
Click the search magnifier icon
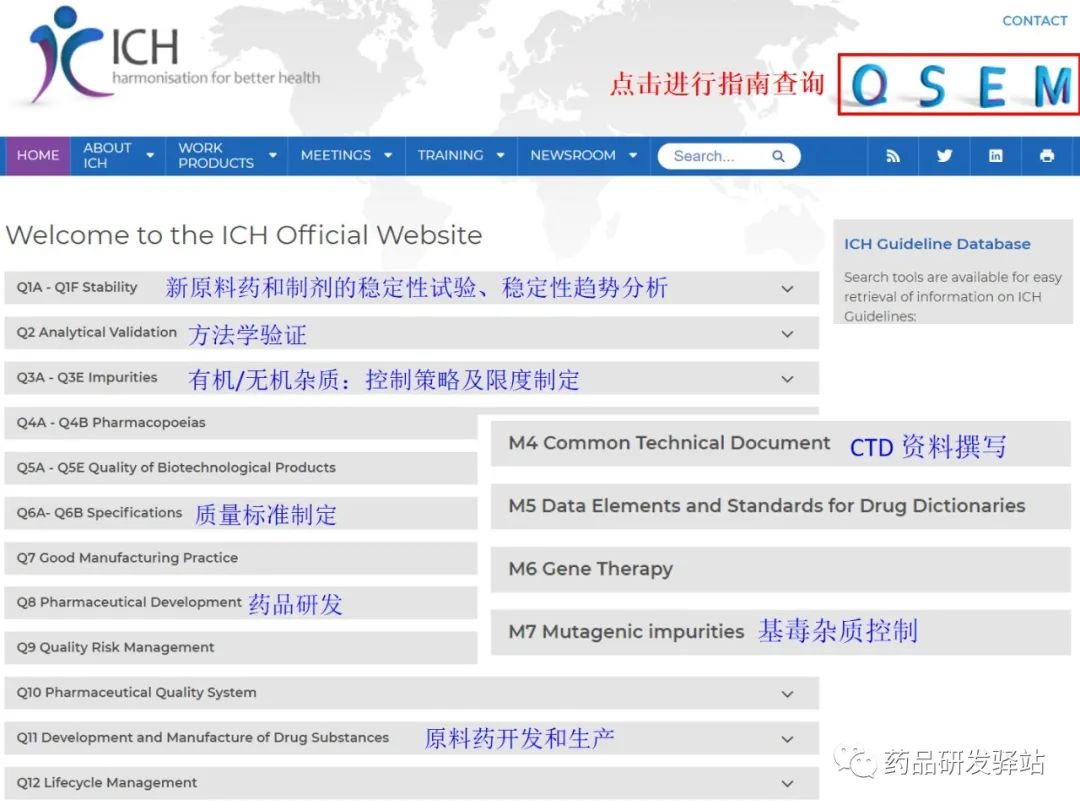click(778, 156)
